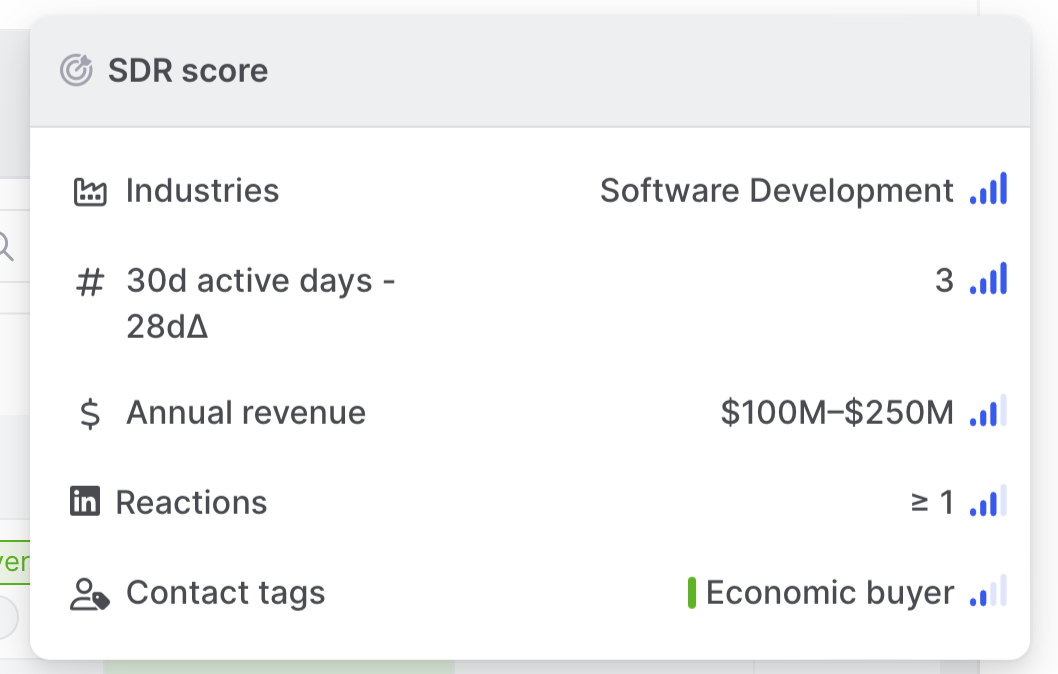Click the Contact tags person icon
The width and height of the screenshot is (1058, 674).
pyautogui.click(x=90, y=594)
